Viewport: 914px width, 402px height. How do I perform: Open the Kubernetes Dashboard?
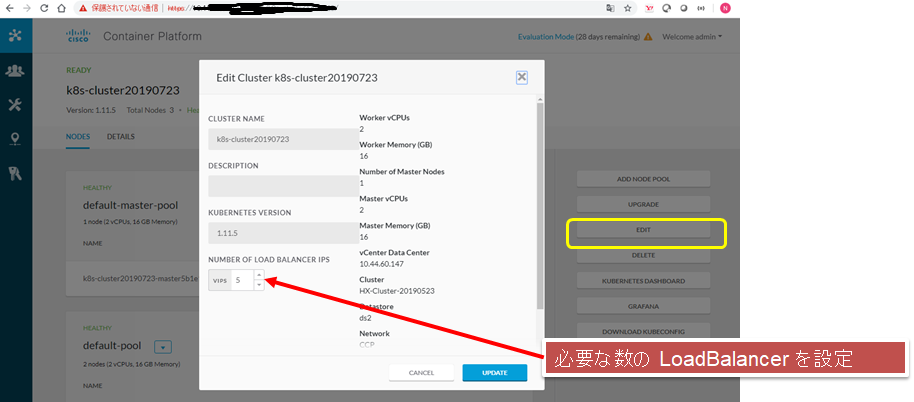click(x=644, y=281)
